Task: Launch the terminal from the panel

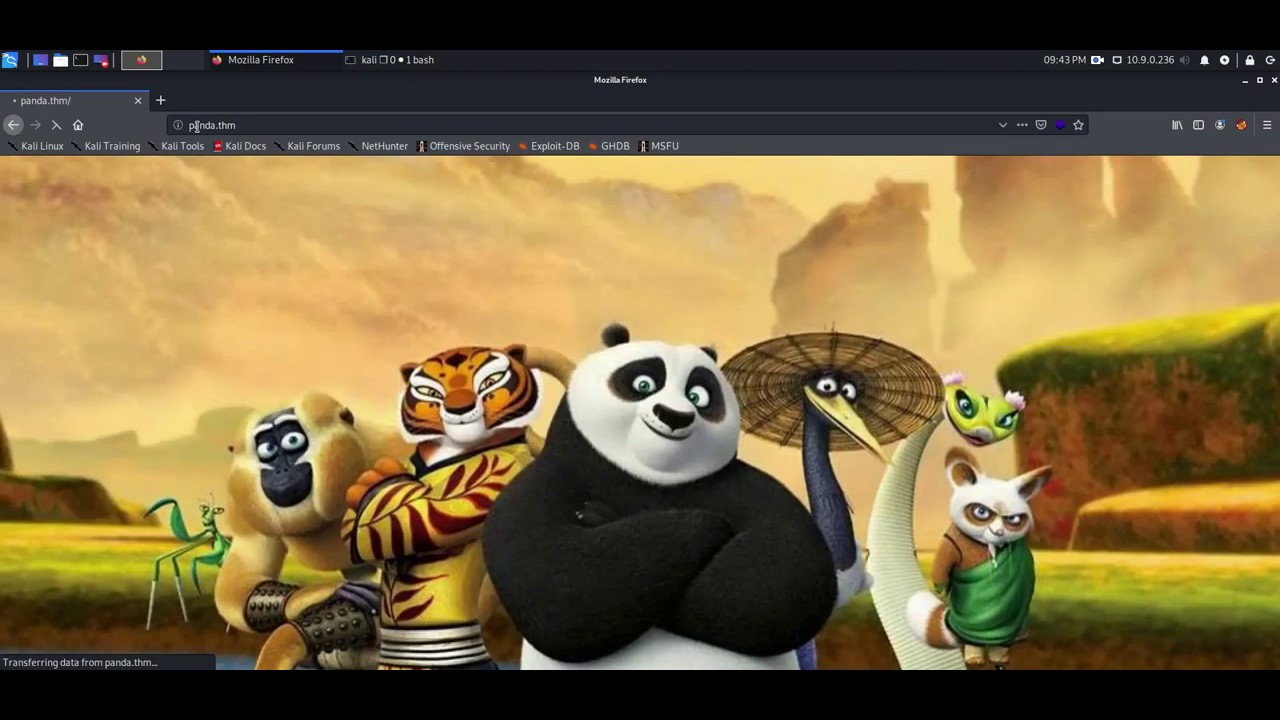Action: point(81,60)
